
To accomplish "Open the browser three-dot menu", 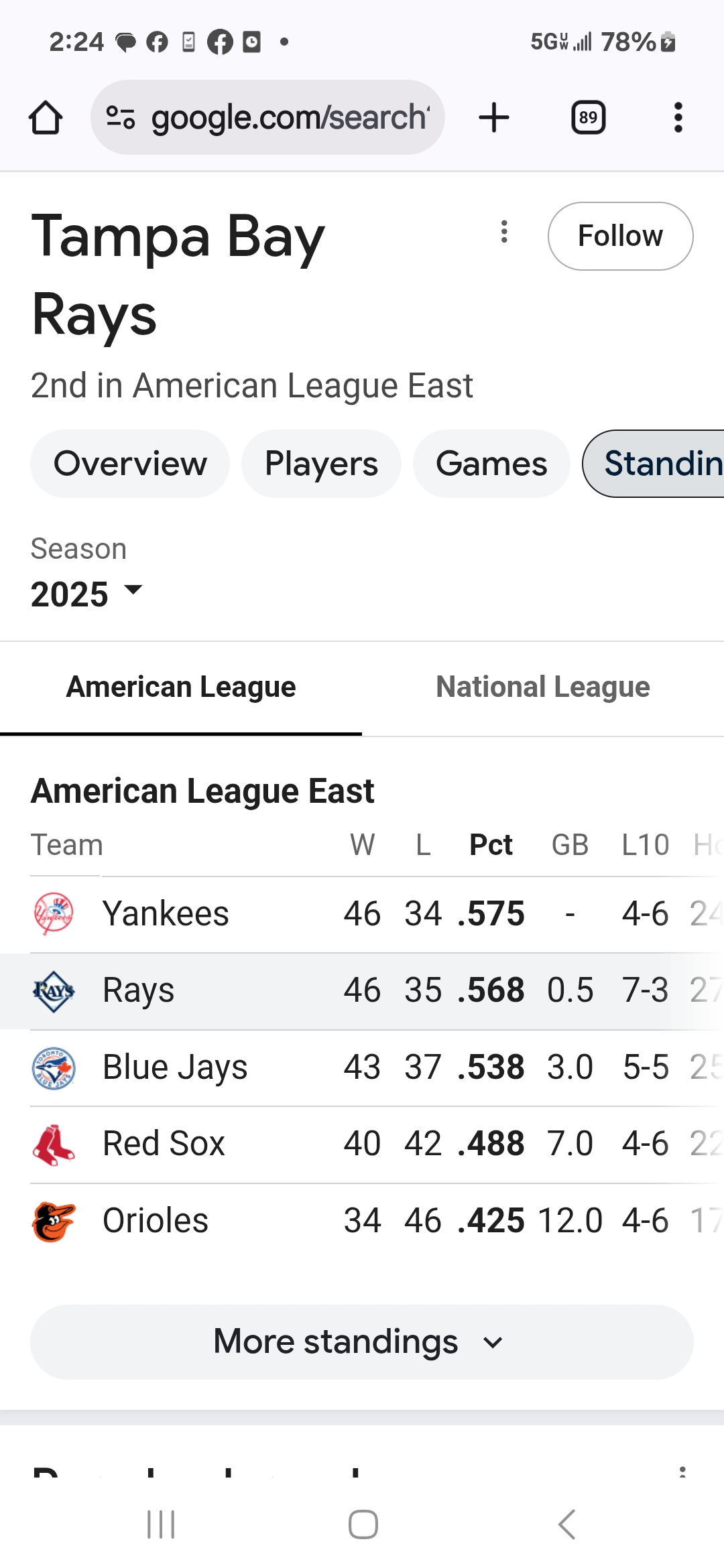I will pos(678,118).
